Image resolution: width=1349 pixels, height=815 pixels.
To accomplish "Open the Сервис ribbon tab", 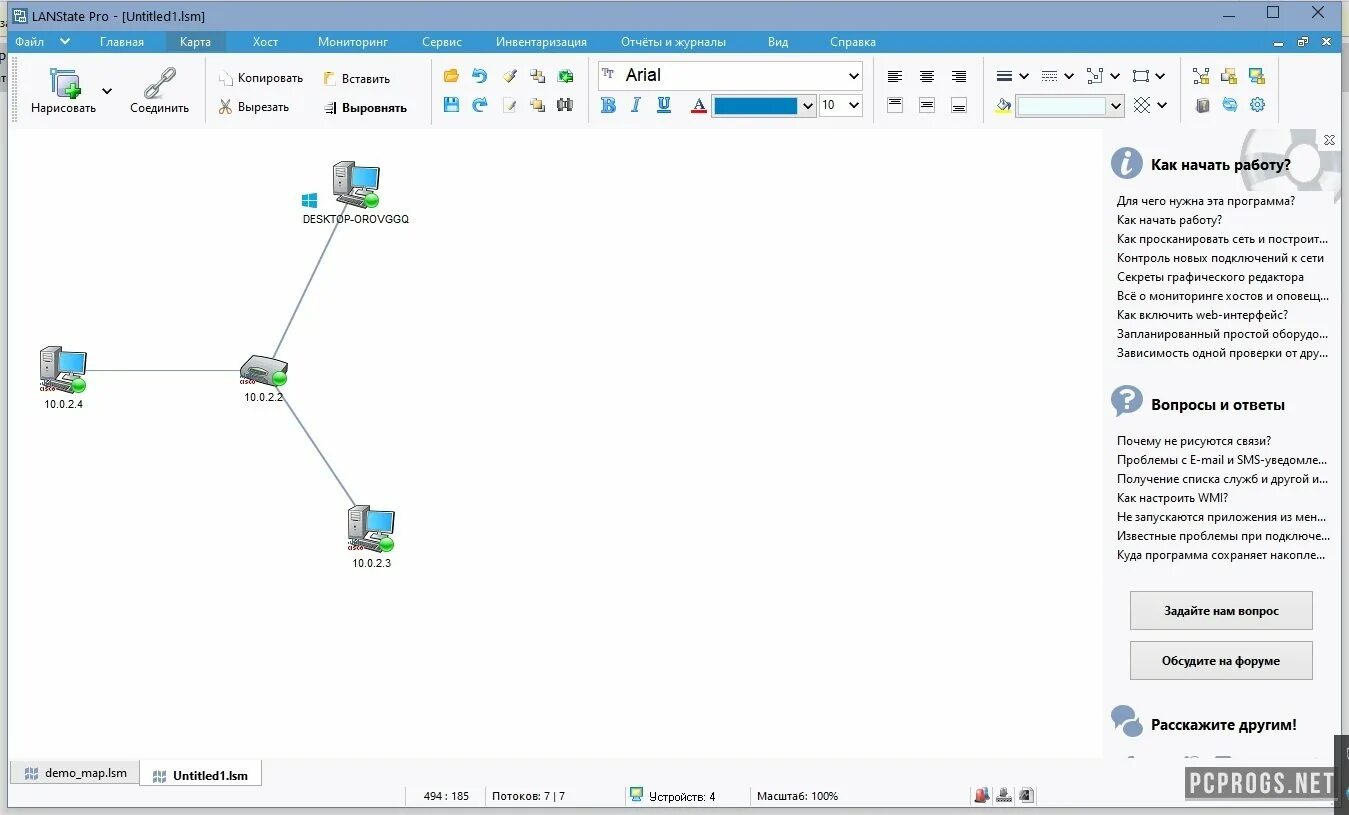I will point(442,42).
